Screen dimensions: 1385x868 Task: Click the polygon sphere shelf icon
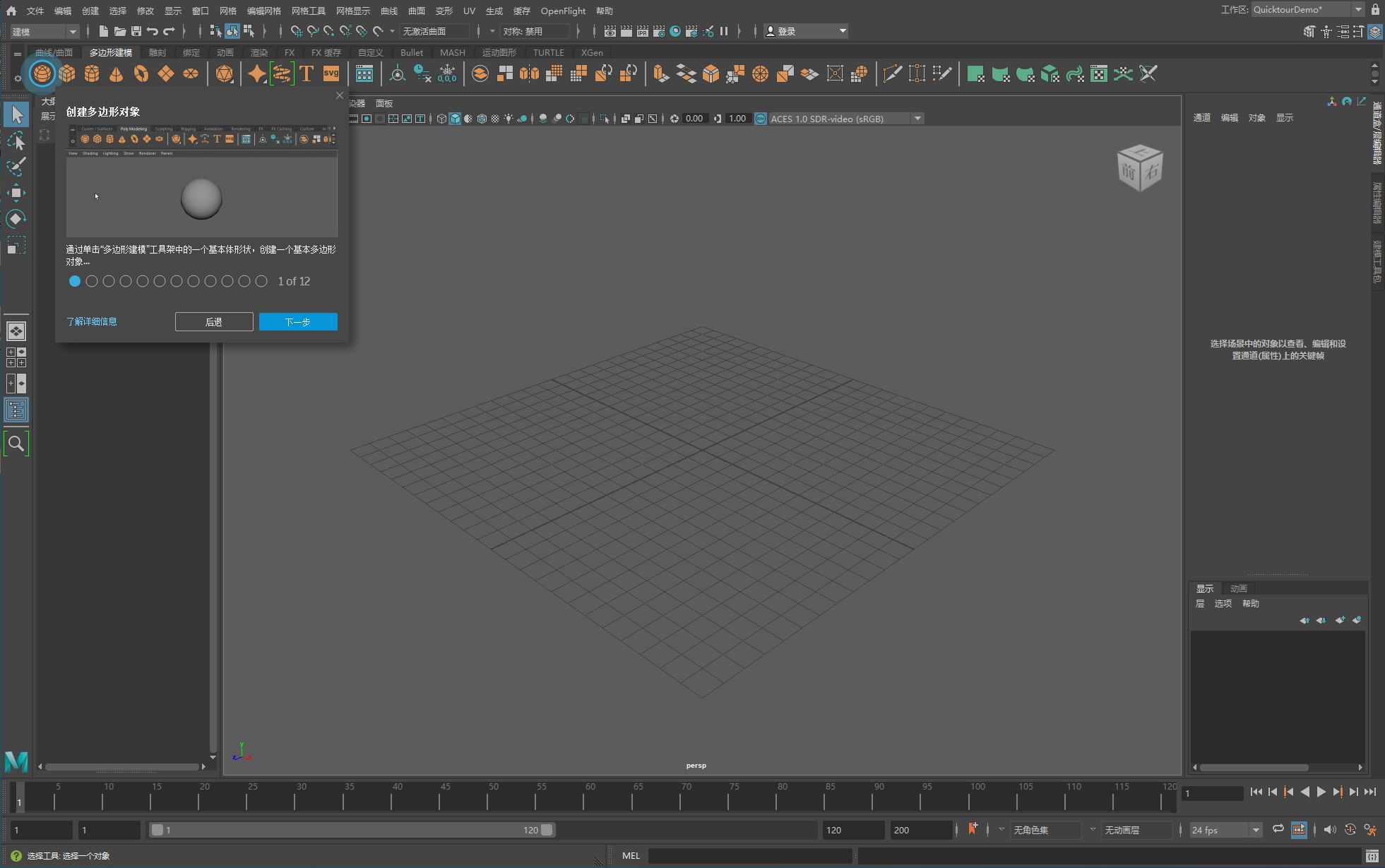pos(42,73)
